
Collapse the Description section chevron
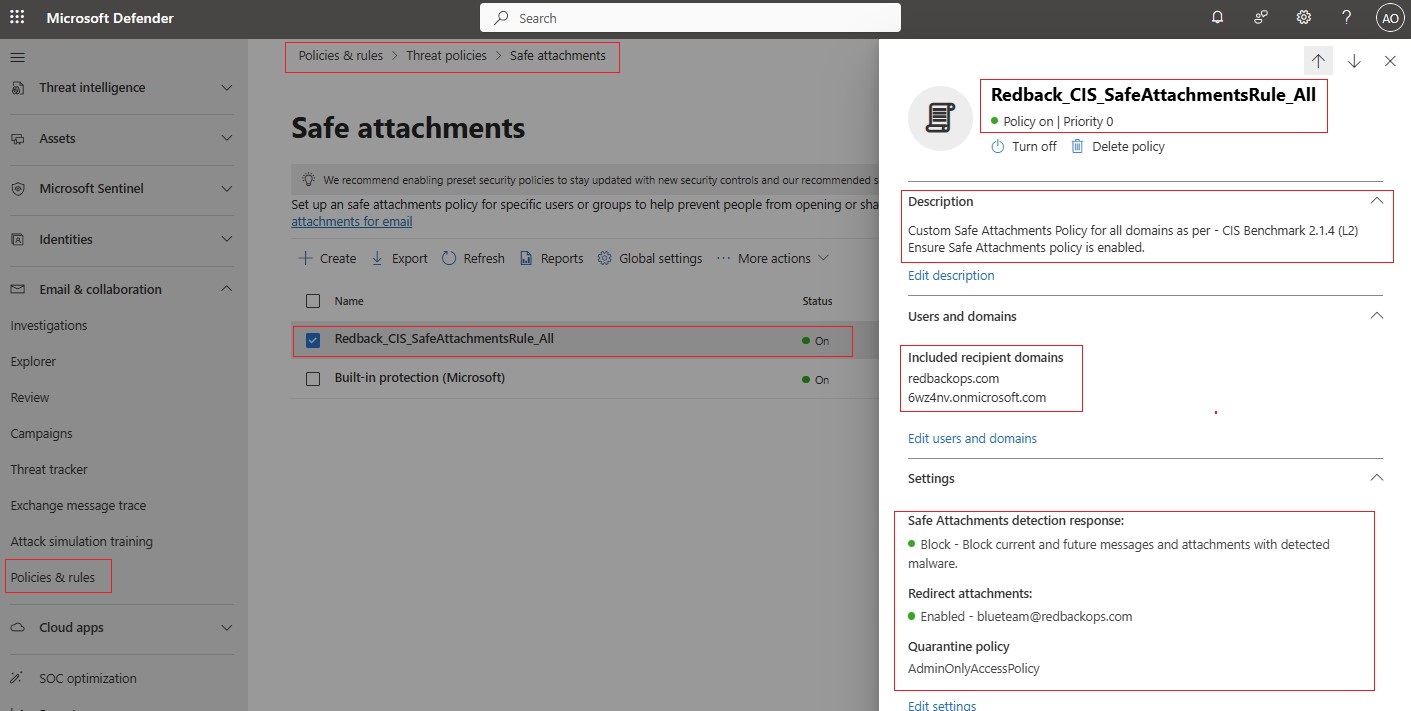pyautogui.click(x=1377, y=201)
